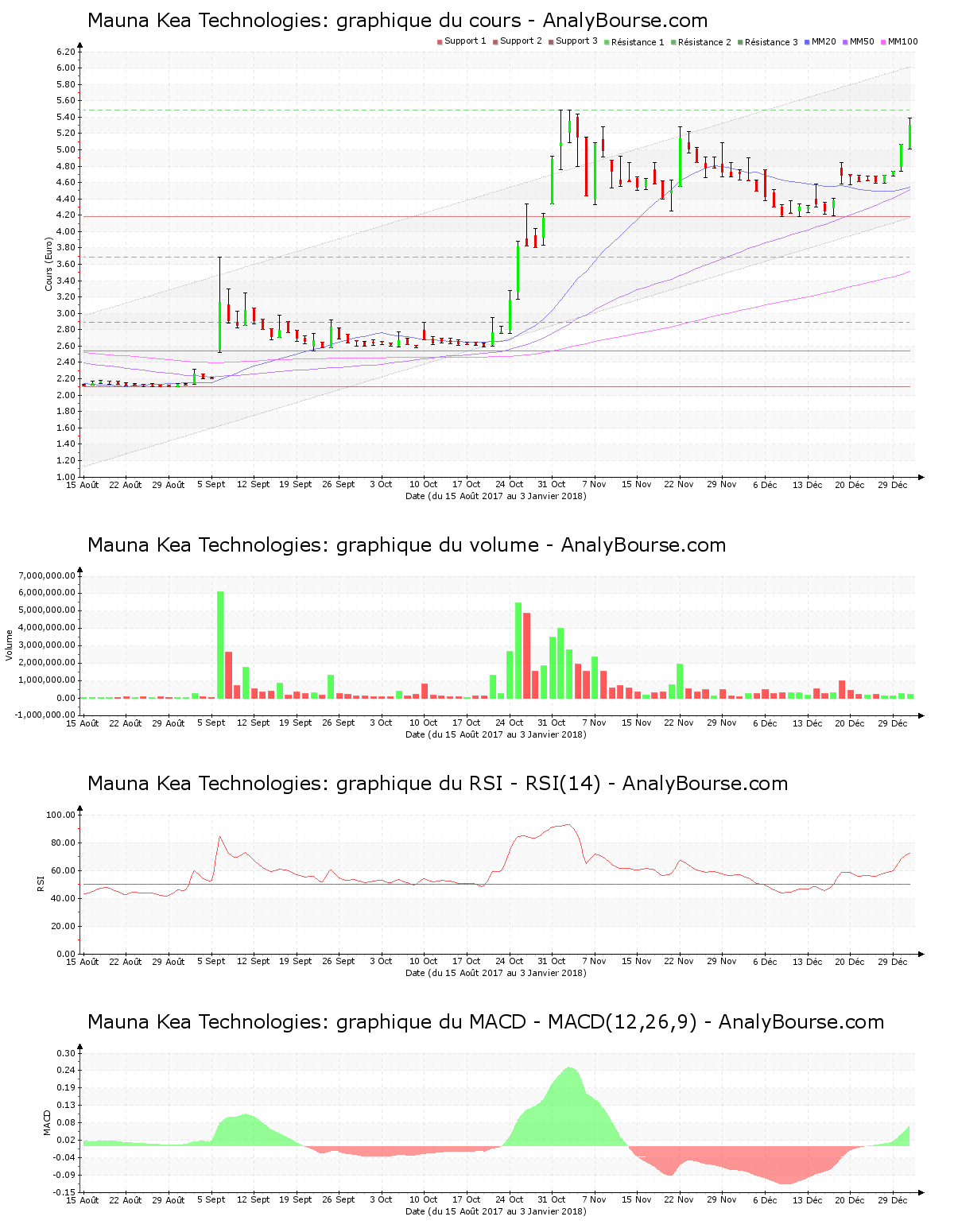Click the date range caption under the MACD chart
The width and height of the screenshot is (954, 1232).
[495, 1211]
